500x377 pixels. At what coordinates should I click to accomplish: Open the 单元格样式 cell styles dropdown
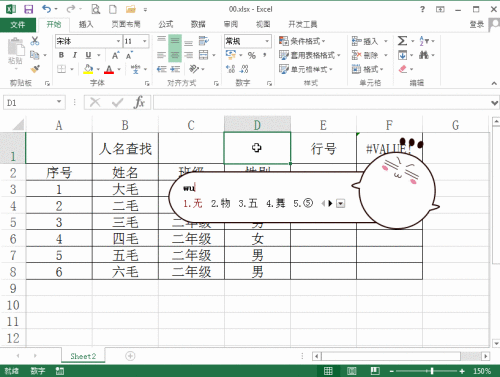tap(306, 69)
